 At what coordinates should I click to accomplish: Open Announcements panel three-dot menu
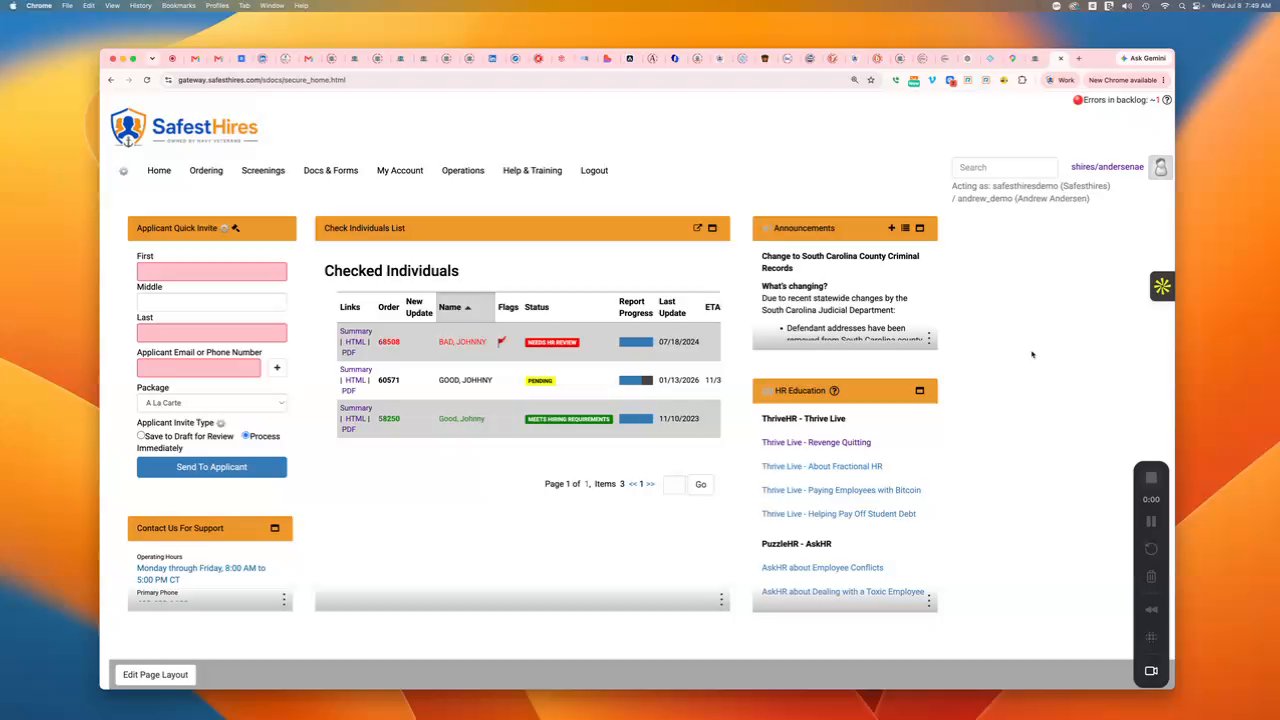[929, 339]
